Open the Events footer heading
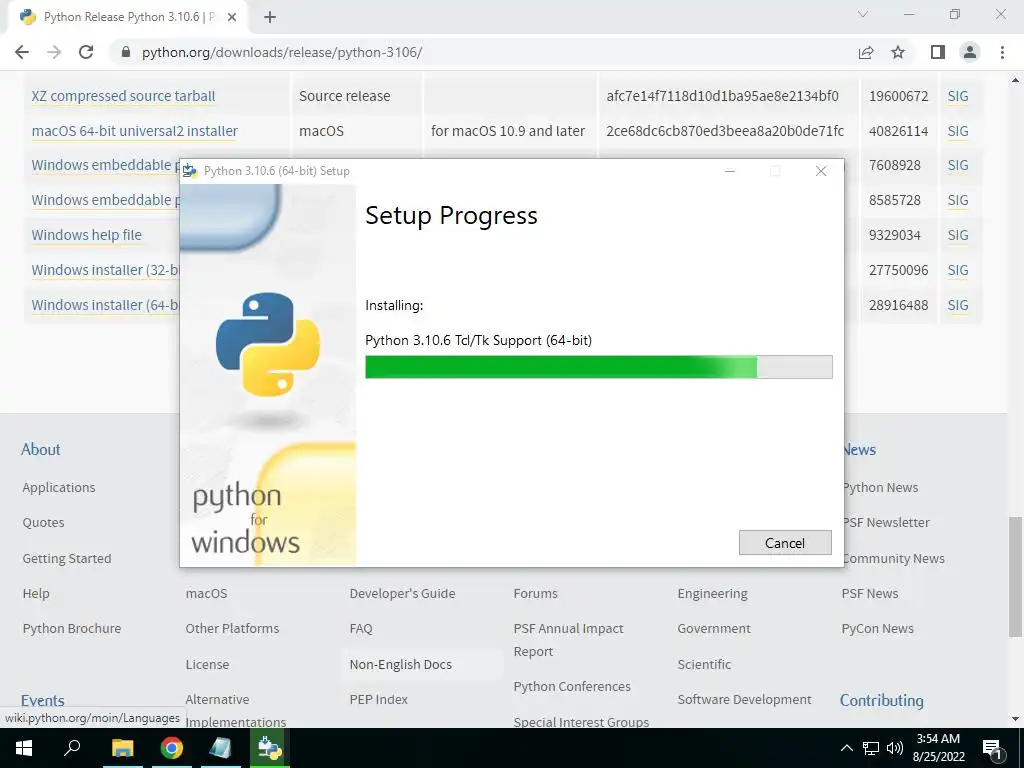1024x768 pixels. (42, 701)
